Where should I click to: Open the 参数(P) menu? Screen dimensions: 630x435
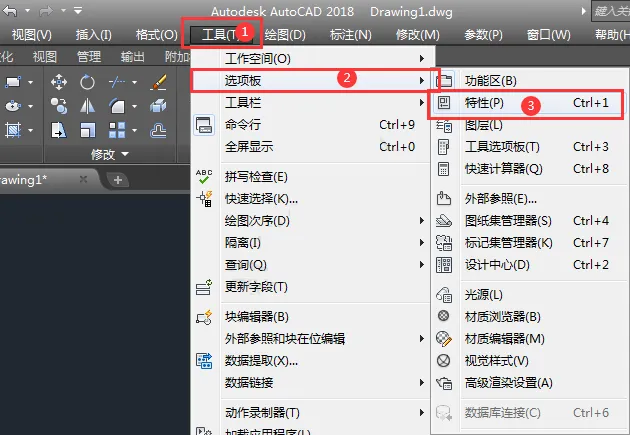[483, 35]
